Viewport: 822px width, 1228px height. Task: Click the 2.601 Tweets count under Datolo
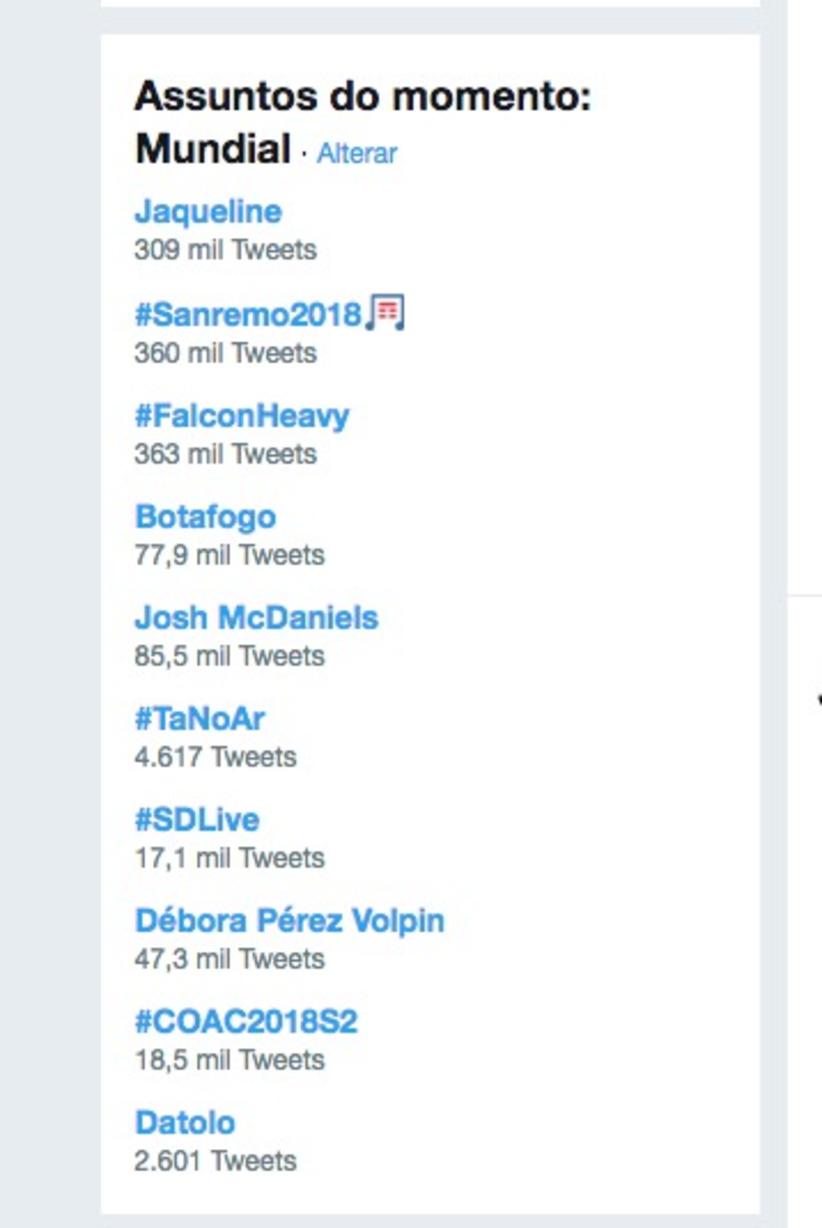[x=215, y=1161]
